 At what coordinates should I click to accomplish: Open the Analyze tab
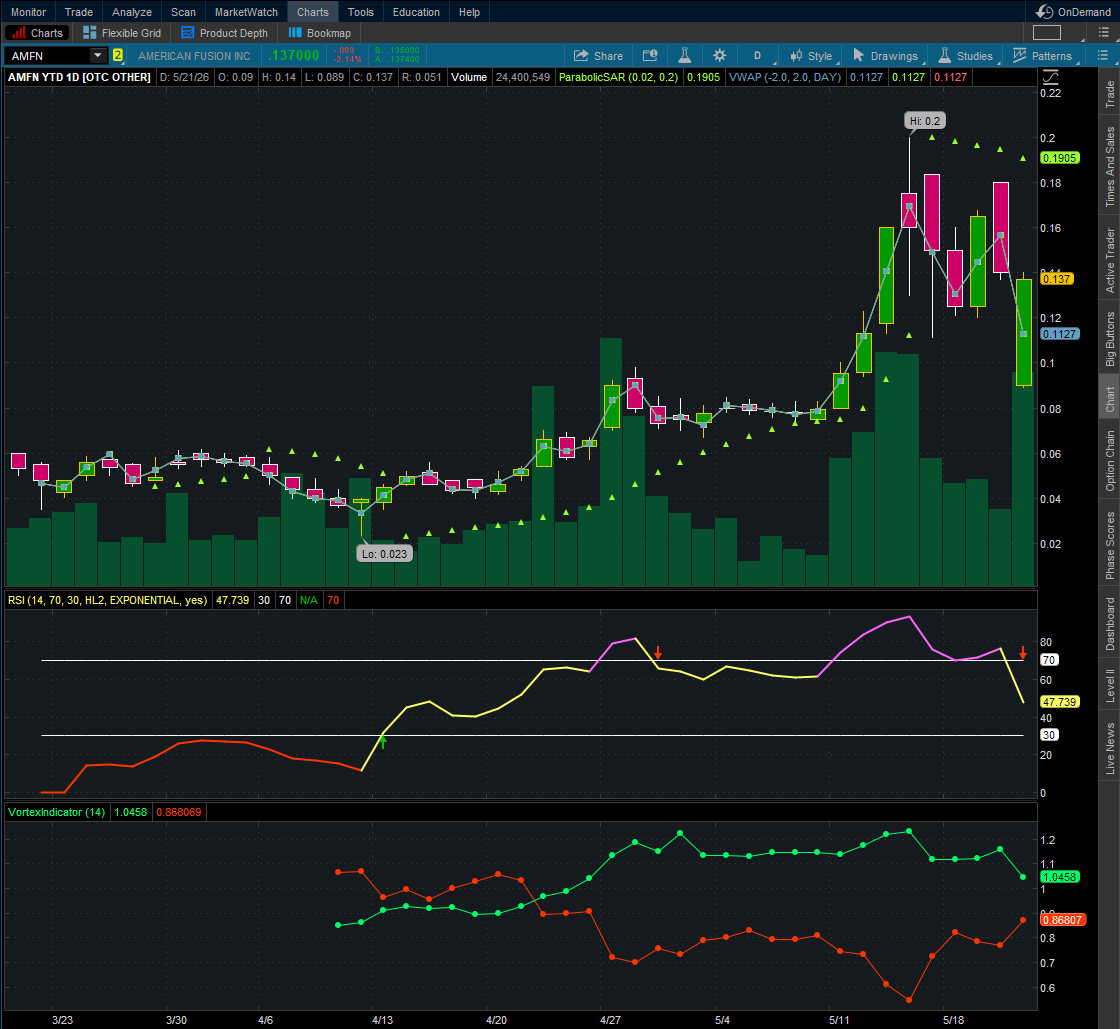click(132, 12)
